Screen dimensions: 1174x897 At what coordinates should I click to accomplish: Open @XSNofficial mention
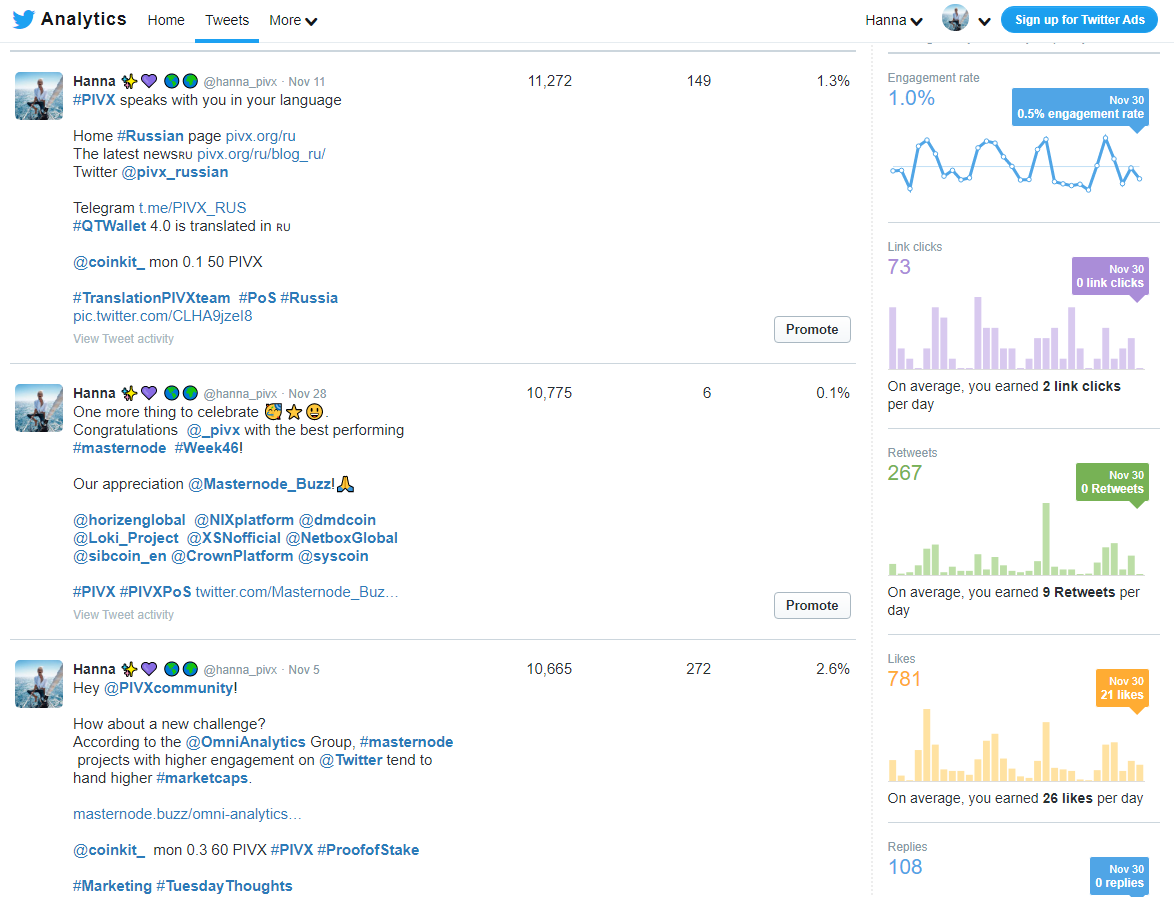pyautogui.click(x=234, y=538)
